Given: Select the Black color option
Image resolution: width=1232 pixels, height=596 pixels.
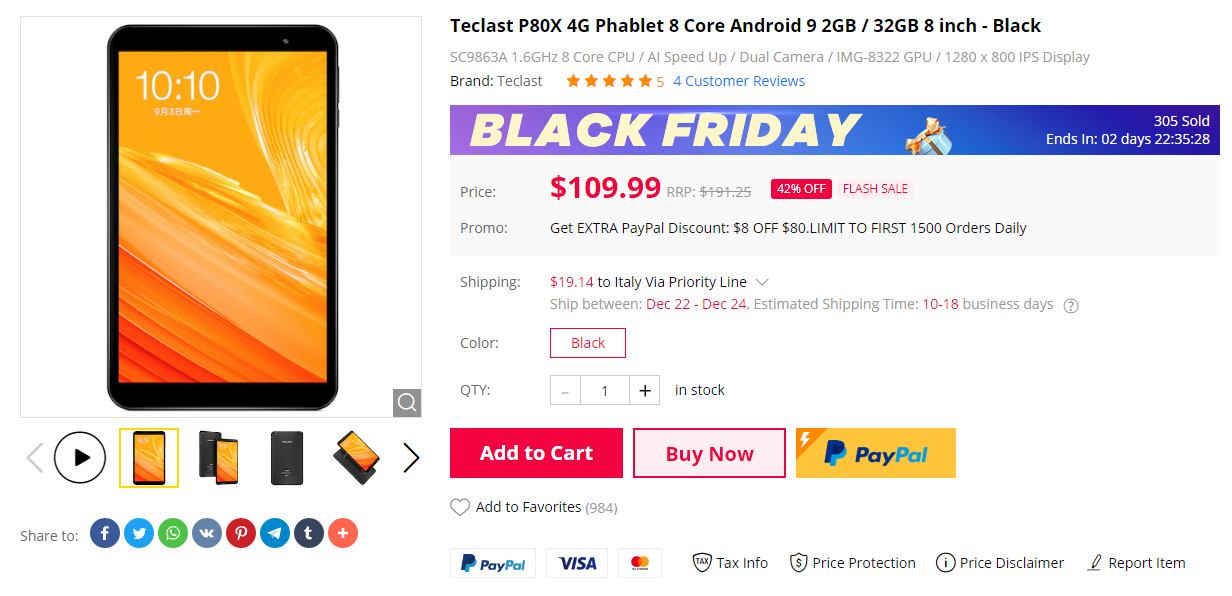Looking at the screenshot, I should 587,342.
